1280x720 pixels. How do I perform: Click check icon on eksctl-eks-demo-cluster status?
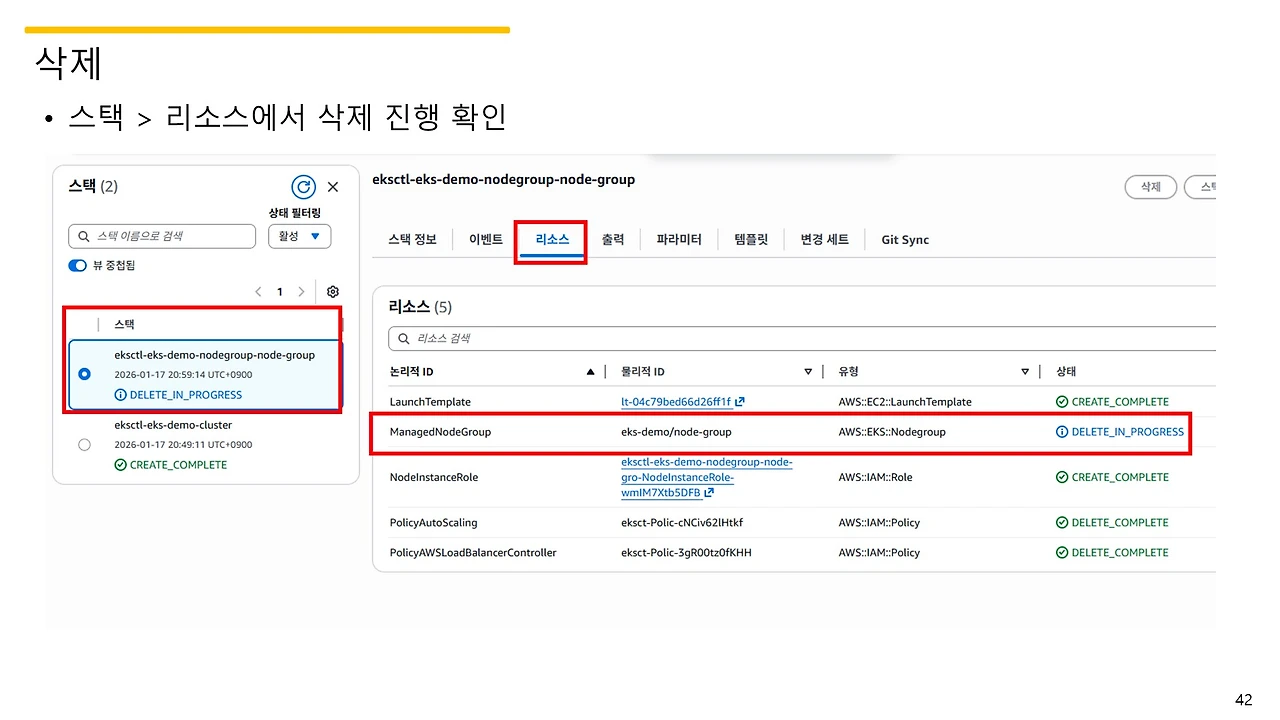tap(121, 465)
